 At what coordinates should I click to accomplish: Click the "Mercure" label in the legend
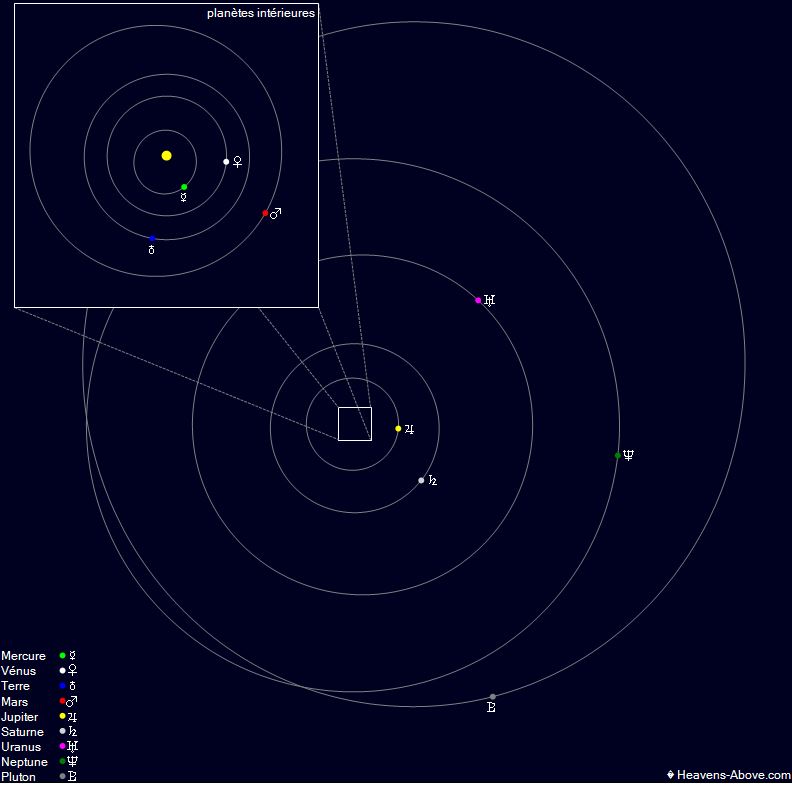click(24, 656)
